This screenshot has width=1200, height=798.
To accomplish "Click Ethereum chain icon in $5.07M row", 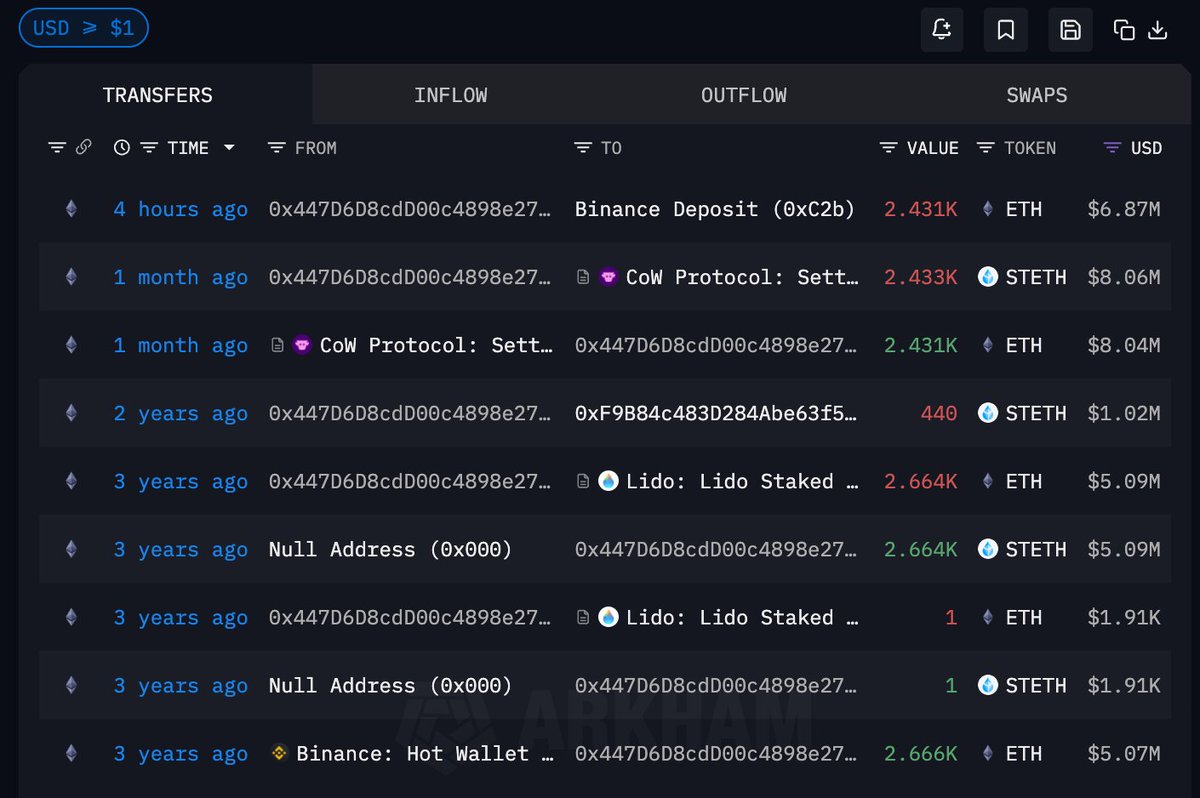I will click(x=71, y=753).
